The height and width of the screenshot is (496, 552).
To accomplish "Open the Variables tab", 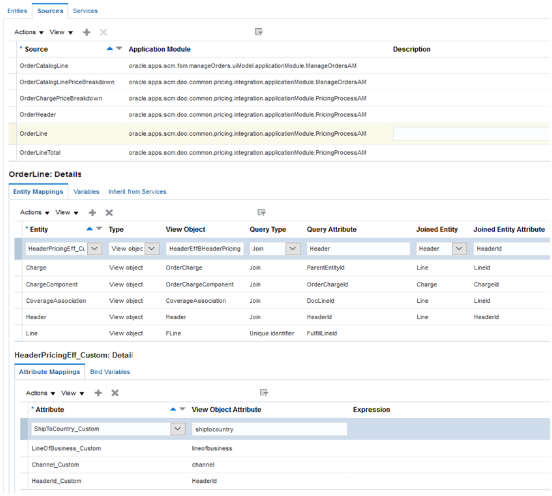I will [86, 192].
